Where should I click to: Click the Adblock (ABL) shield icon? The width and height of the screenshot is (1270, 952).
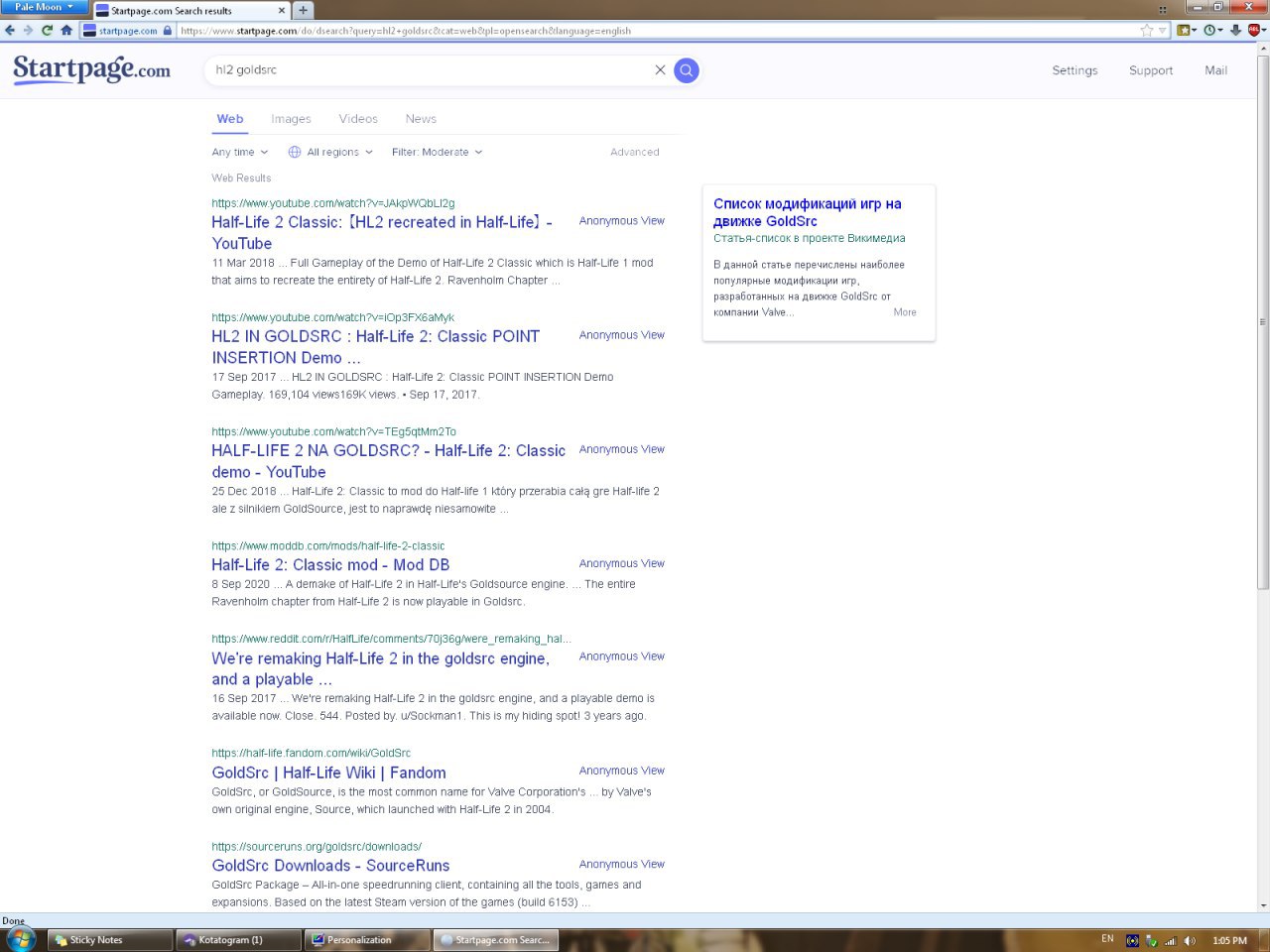[x=1253, y=30]
